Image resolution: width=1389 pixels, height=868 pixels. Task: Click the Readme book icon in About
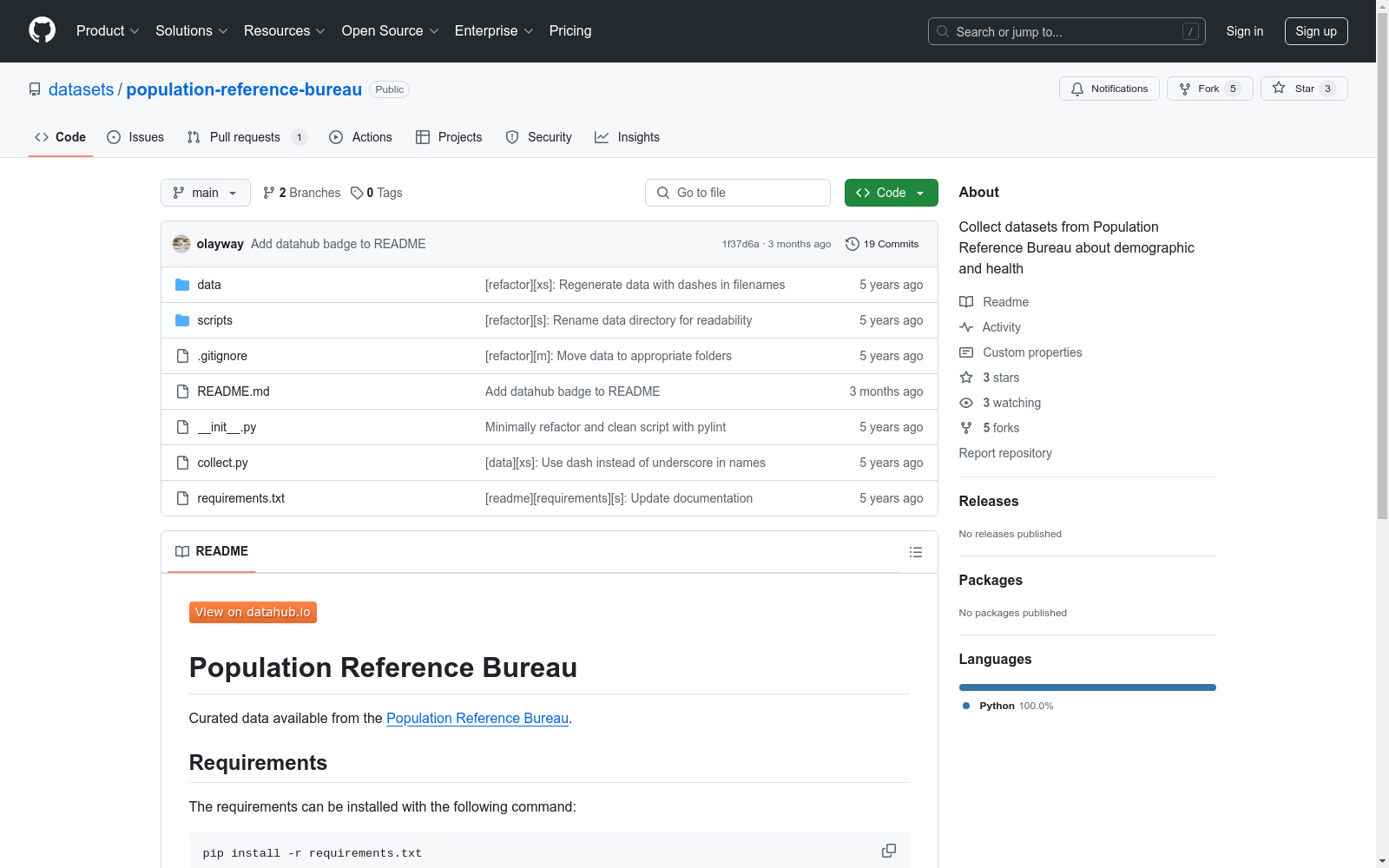pos(966,302)
